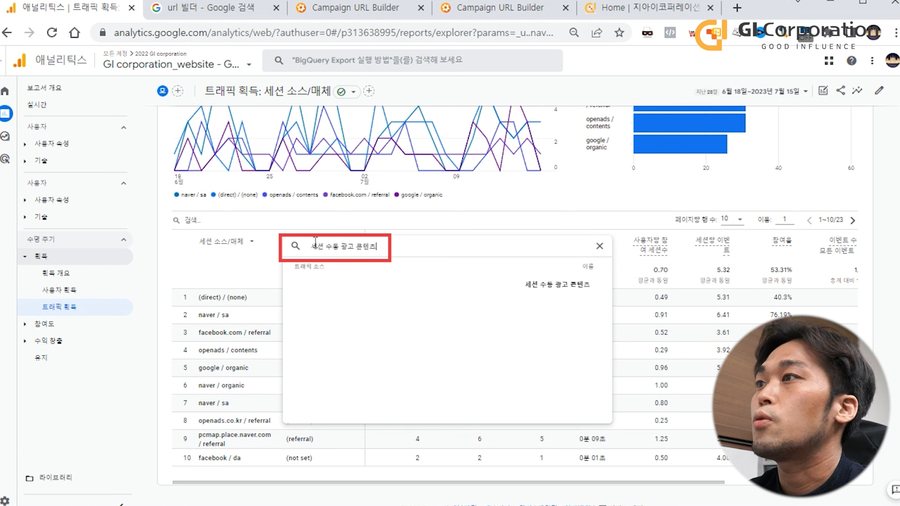Image resolution: width=900 pixels, height=506 pixels.
Task: Click the browser back arrow
Action: [x=7, y=33]
